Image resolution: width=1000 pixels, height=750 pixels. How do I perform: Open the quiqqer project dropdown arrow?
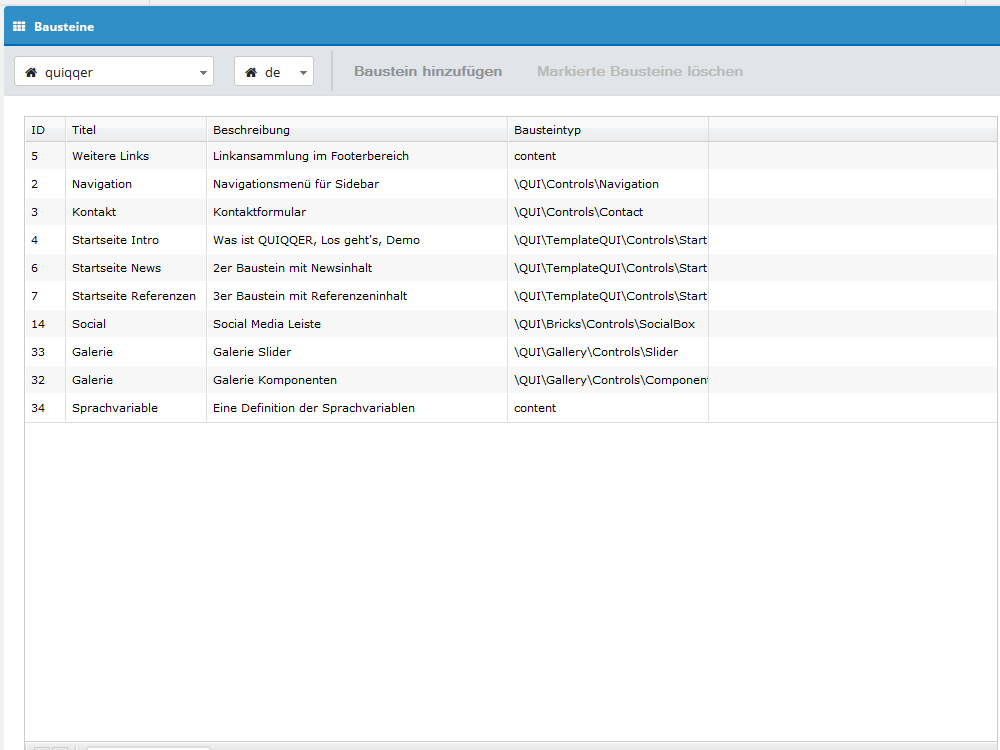[x=203, y=73]
